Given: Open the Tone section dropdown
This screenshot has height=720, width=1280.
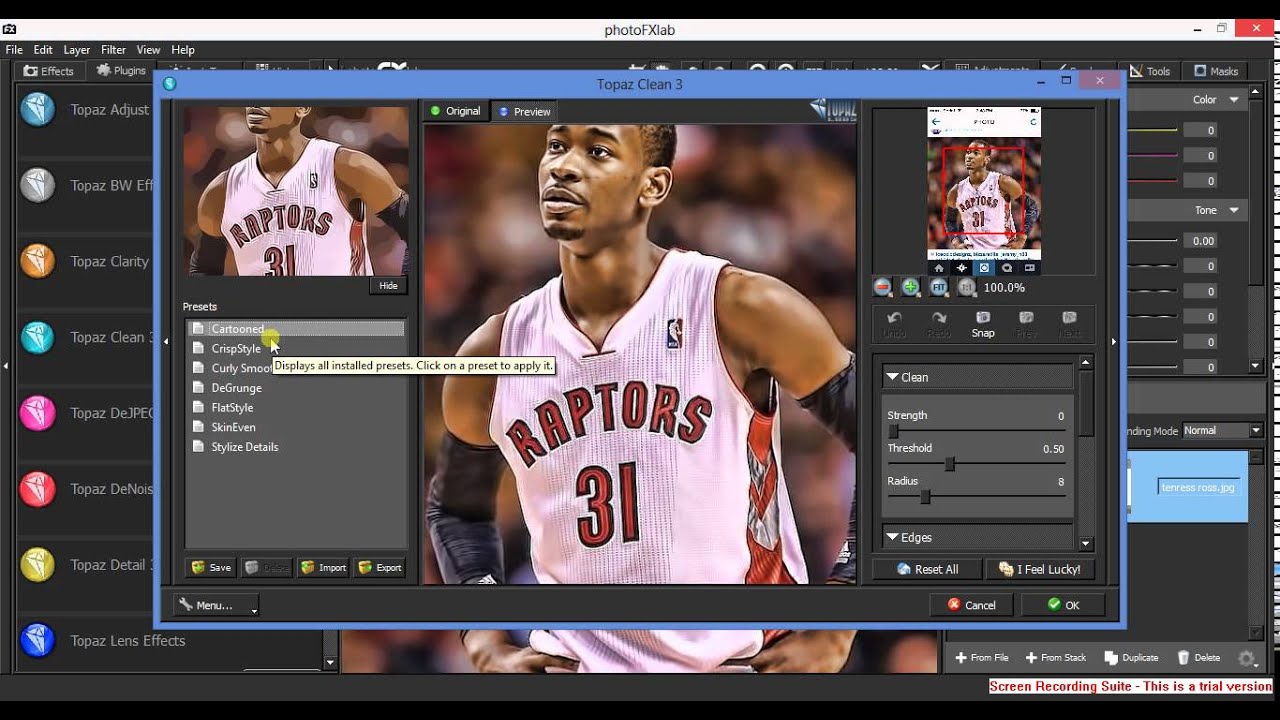Looking at the screenshot, I should click(x=1234, y=210).
